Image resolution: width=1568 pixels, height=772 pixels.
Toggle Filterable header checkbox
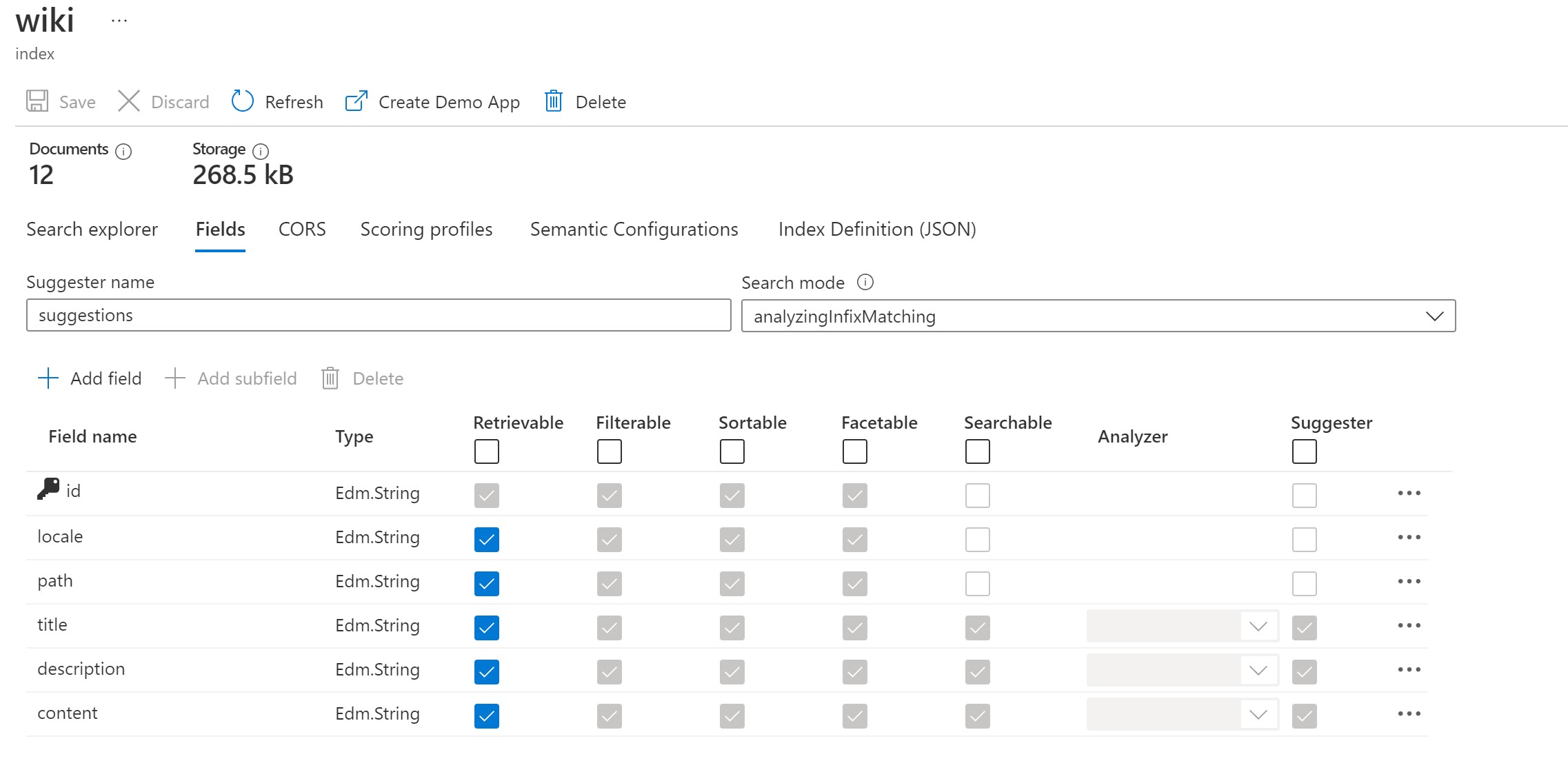click(610, 451)
